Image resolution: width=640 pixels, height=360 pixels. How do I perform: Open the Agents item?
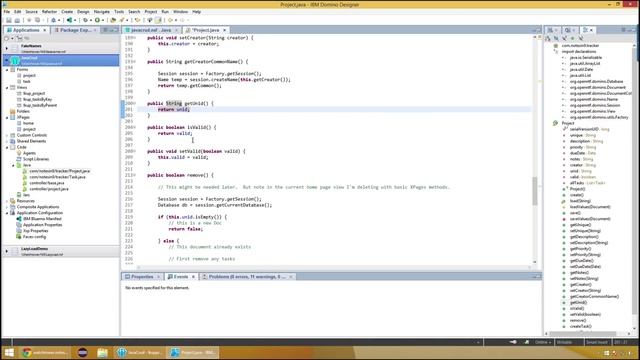(x=29, y=153)
